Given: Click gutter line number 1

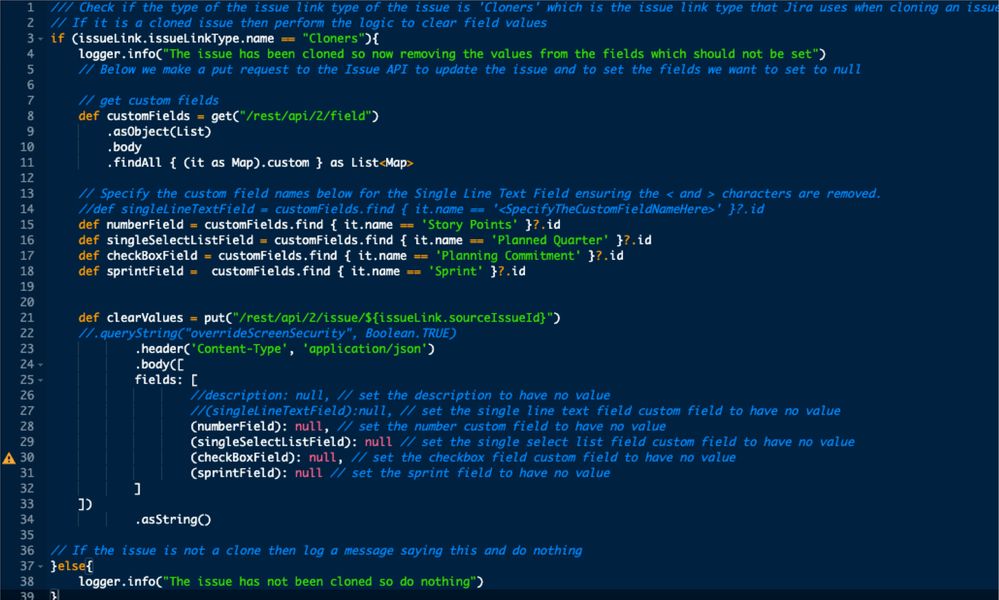Looking at the screenshot, I should point(30,8).
